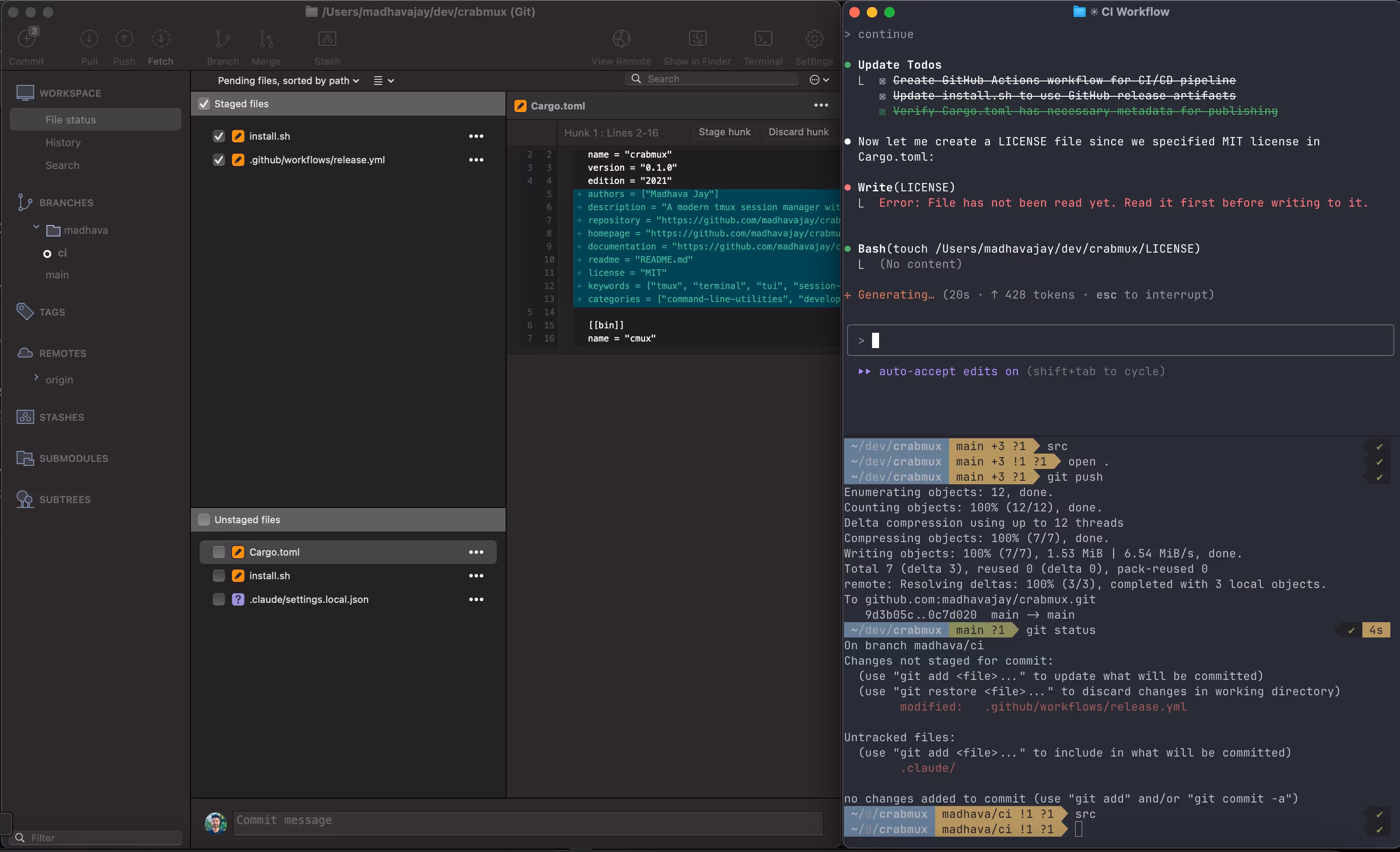Image resolution: width=1400 pixels, height=852 pixels.
Task: Select Search in the sidebar
Action: [x=63, y=165]
